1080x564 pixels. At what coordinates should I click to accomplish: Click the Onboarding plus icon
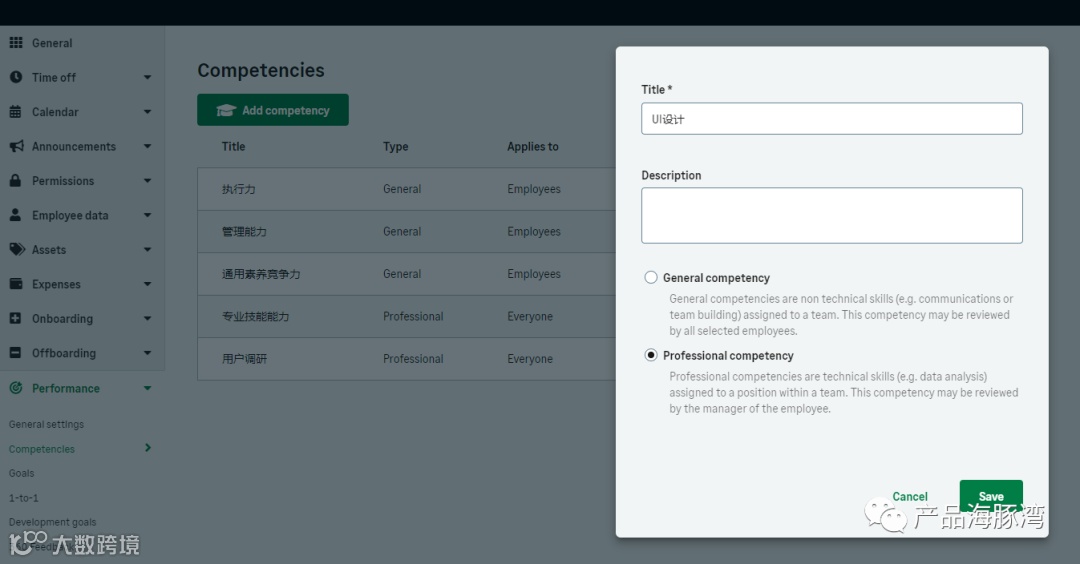coord(16,319)
